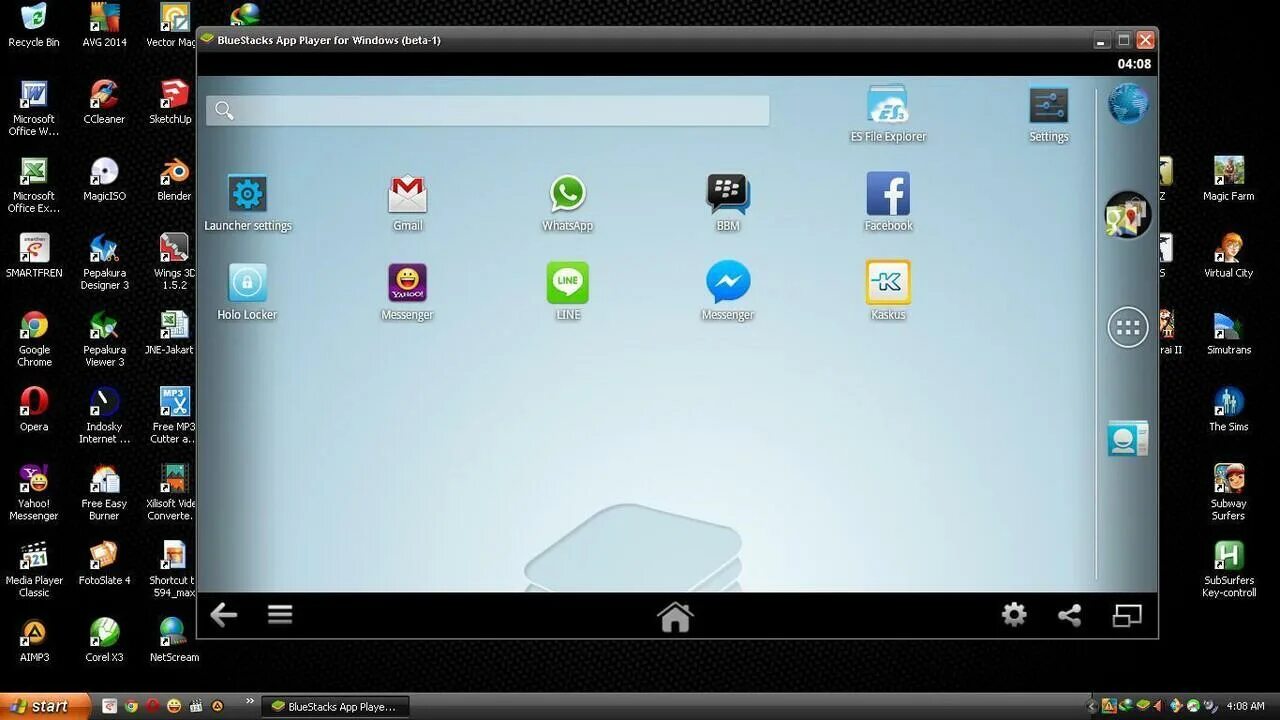Viewport: 1280px width, 720px height.
Task: Open the Maps icon in side dock
Action: click(x=1127, y=215)
